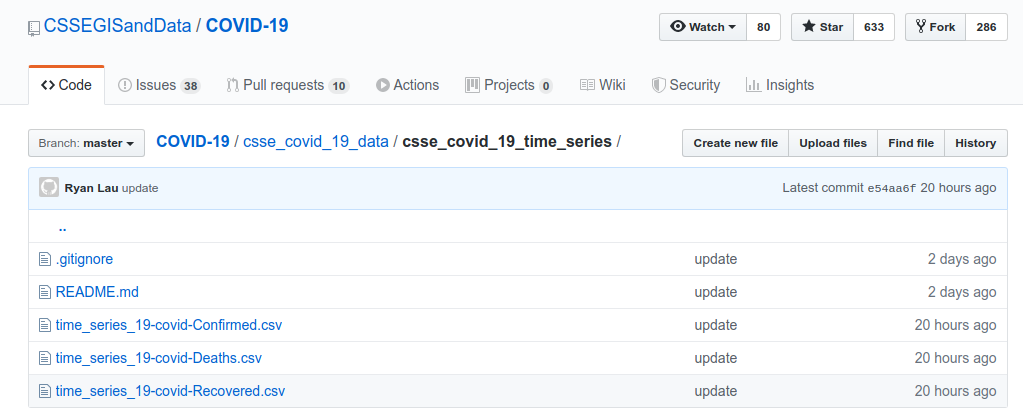The width and height of the screenshot is (1023, 414).
Task: Expand the Branch: master selector
Action: point(86,143)
